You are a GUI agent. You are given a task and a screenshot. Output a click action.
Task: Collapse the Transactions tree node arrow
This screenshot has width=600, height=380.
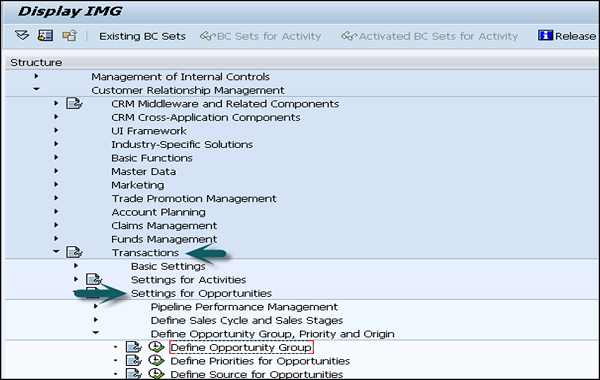click(56, 252)
